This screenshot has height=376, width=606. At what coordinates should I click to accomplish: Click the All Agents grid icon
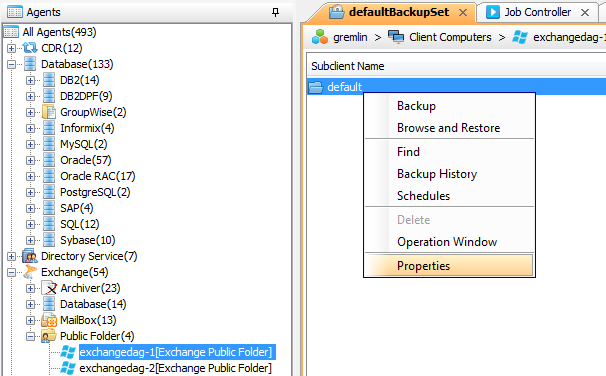pos(11,32)
